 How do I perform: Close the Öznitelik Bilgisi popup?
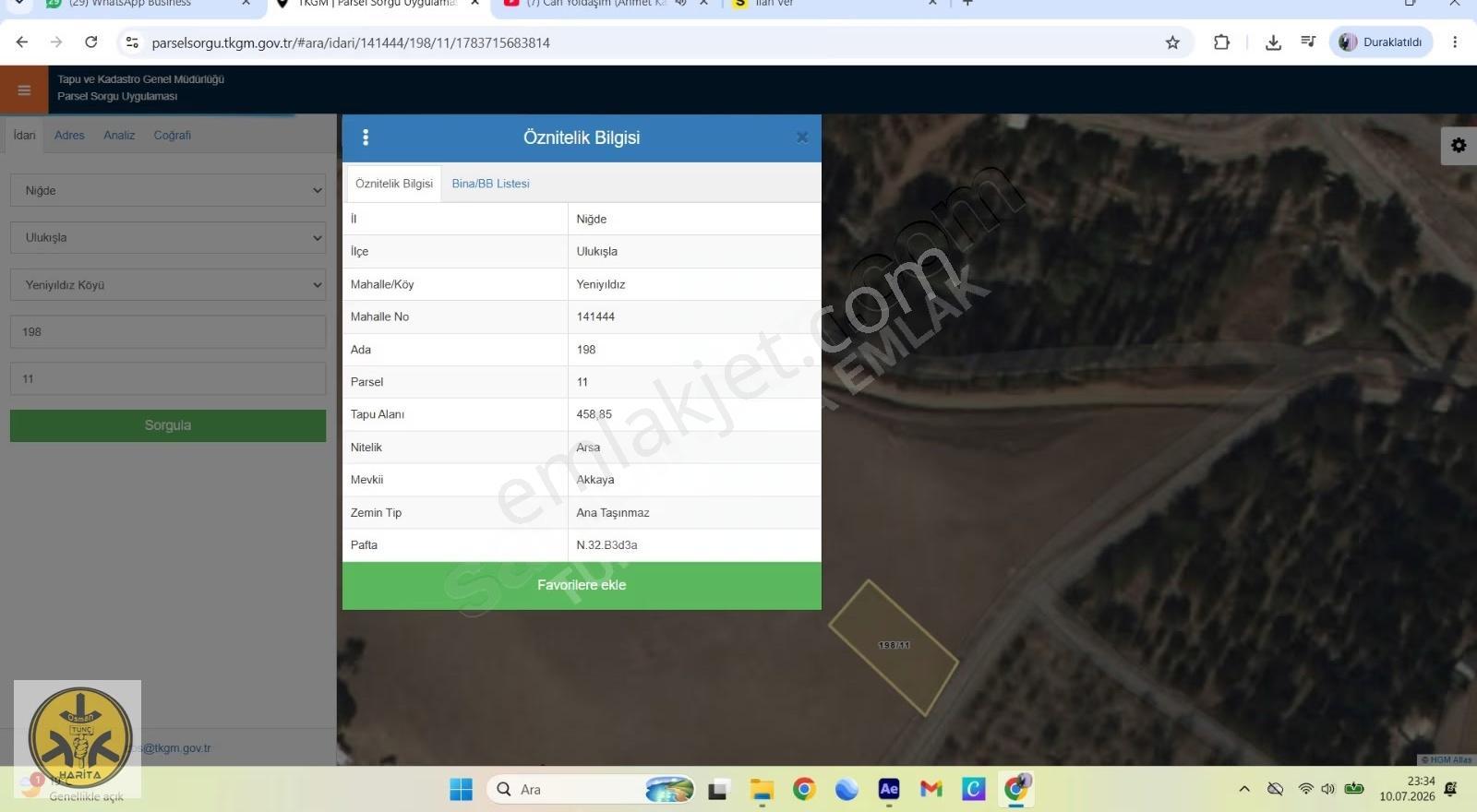802,137
